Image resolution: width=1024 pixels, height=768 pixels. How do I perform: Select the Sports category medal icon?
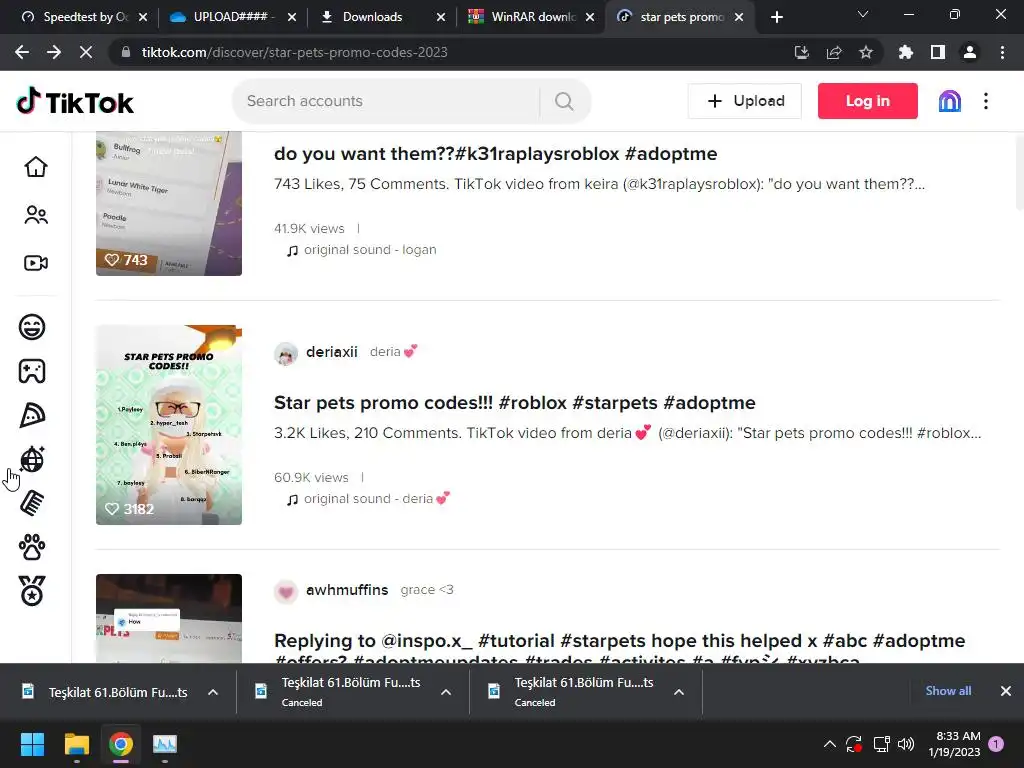pos(32,591)
